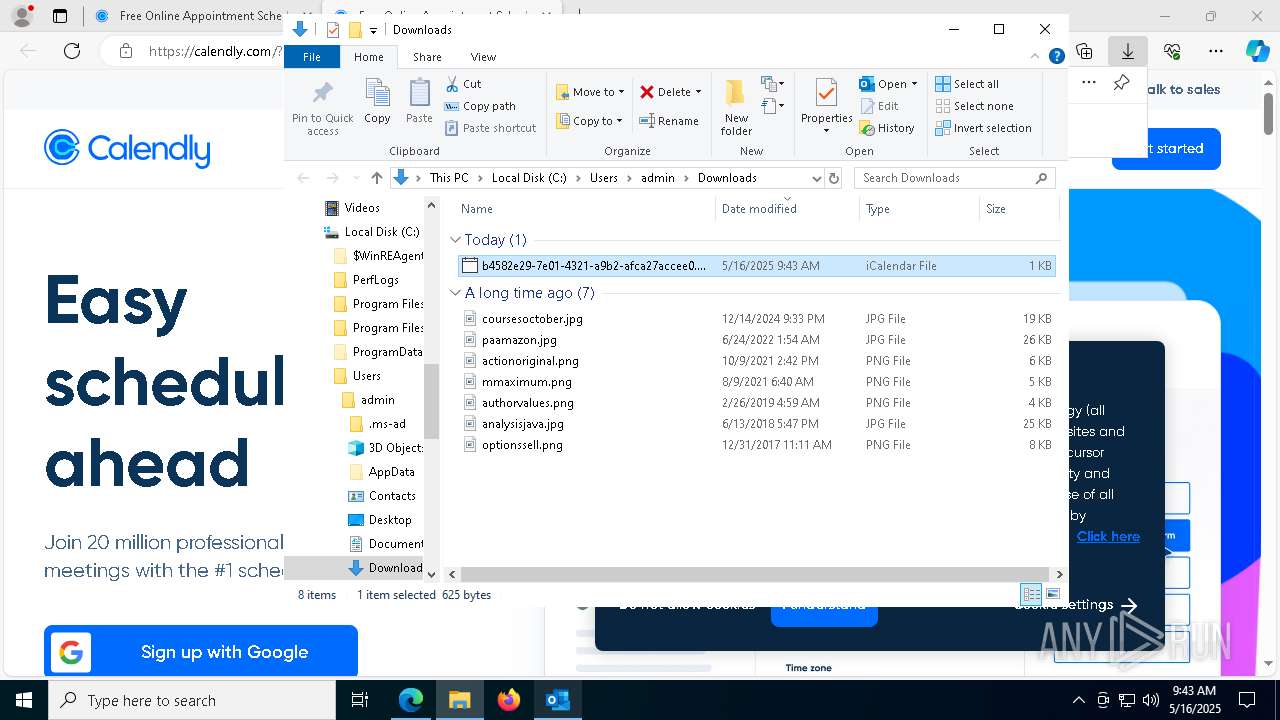Viewport: 1280px width, 720px height.
Task: Refresh the Downloads folder view
Action: point(835,178)
